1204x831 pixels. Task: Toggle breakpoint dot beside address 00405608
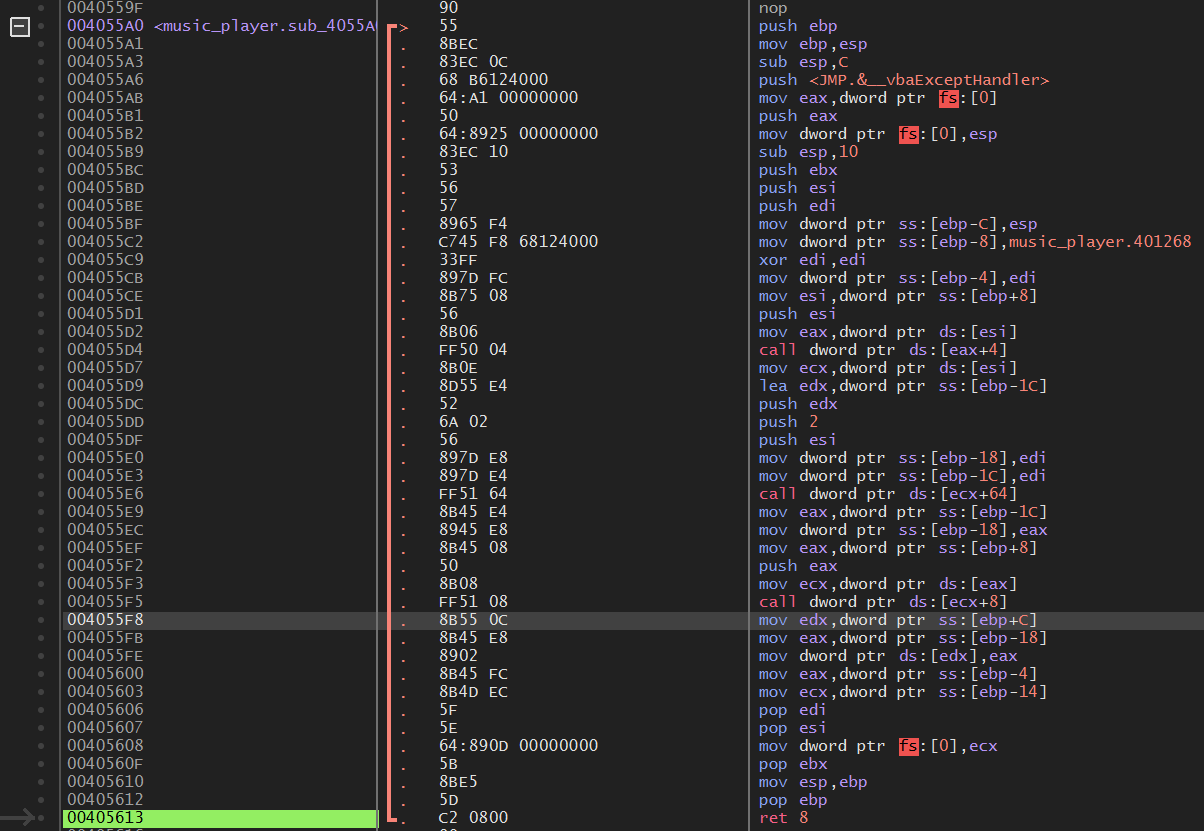pyautogui.click(x=41, y=746)
